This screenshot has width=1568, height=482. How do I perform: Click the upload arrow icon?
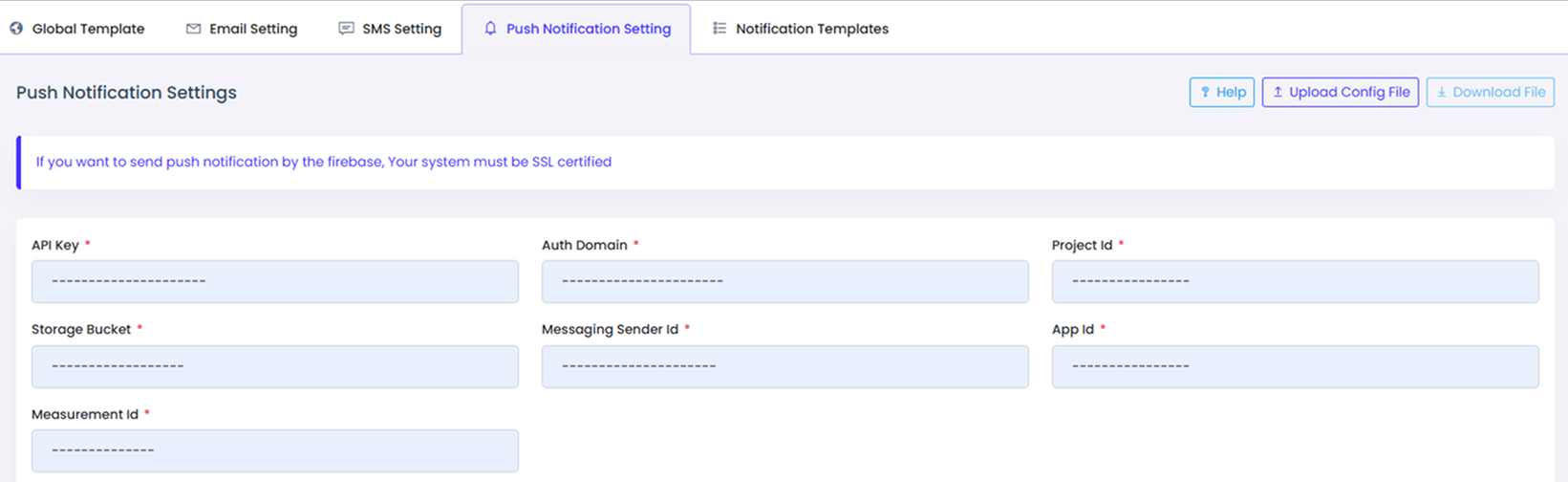1278,93
